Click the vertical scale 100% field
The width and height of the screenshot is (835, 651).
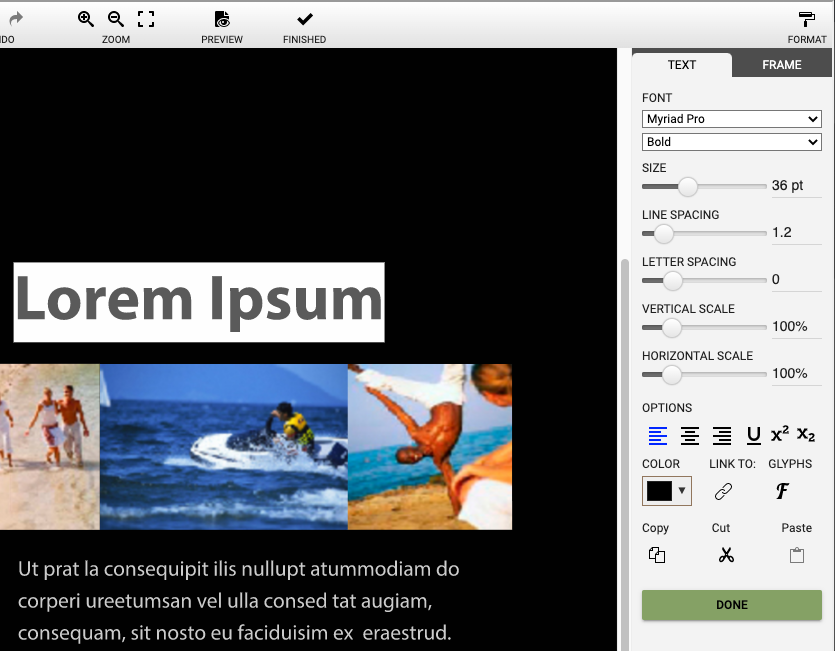click(797, 327)
